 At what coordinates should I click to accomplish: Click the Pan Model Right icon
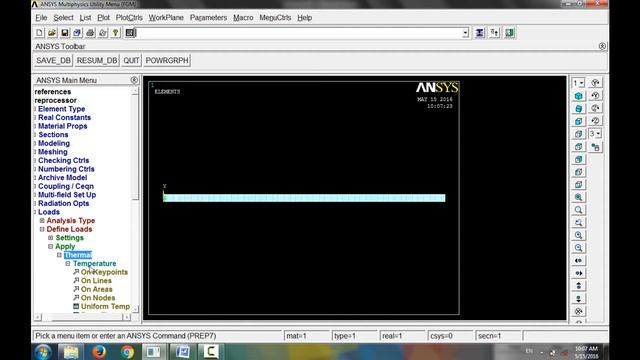tap(578, 273)
